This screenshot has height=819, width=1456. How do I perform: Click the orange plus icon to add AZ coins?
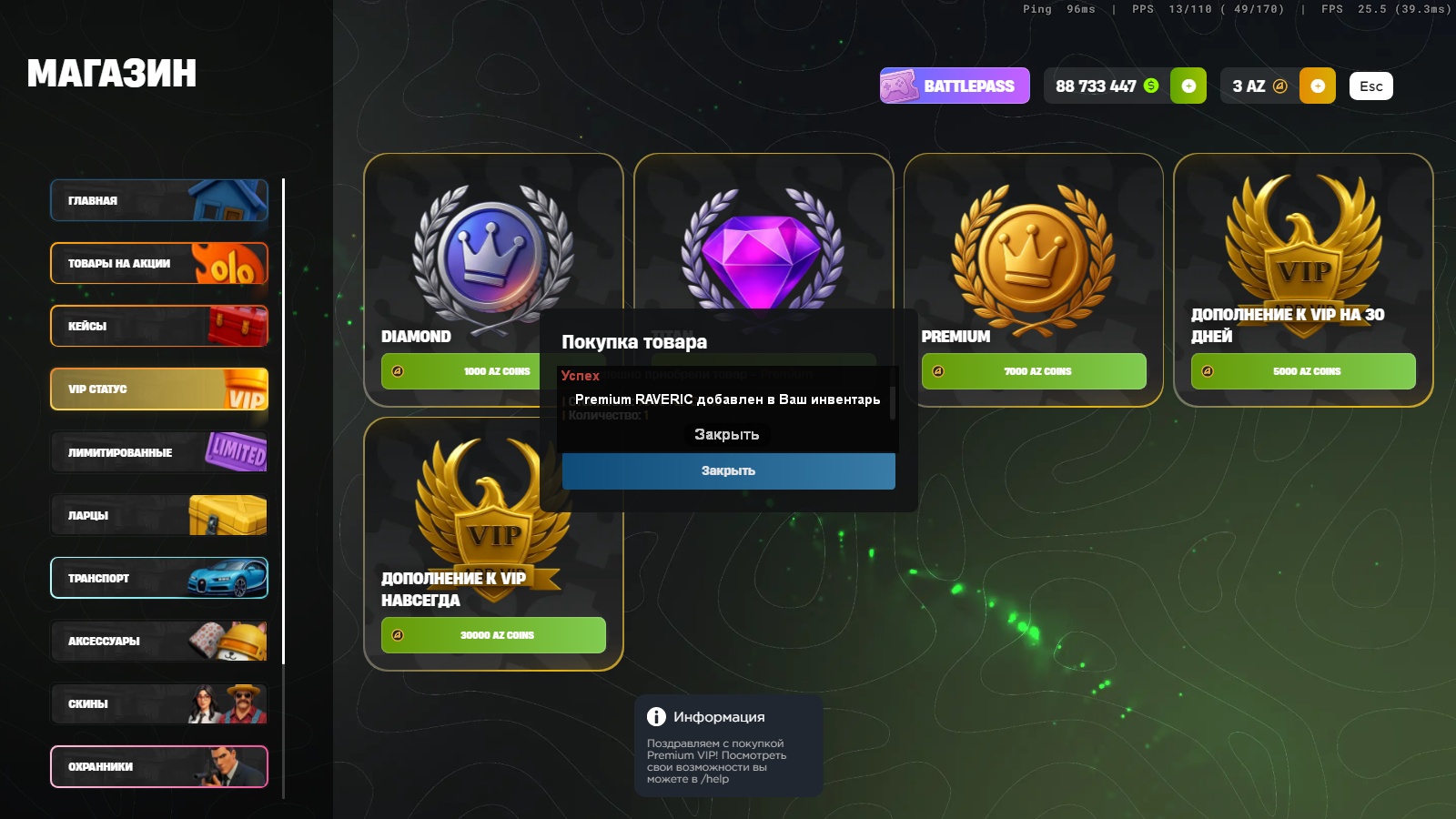coord(1318,86)
